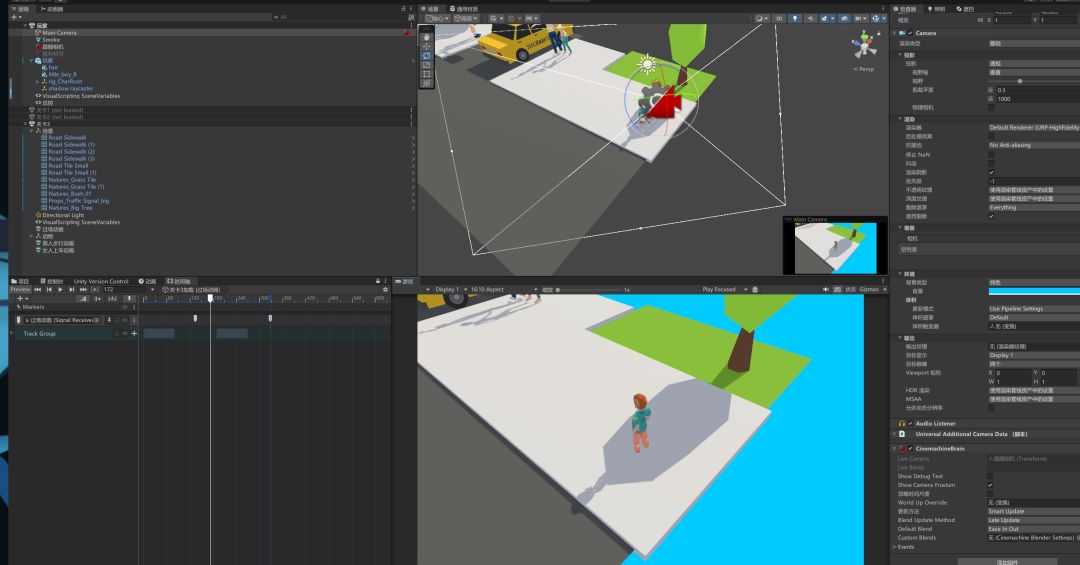
Task: Open the Smart Update method dropdown
Action: coord(1034,512)
